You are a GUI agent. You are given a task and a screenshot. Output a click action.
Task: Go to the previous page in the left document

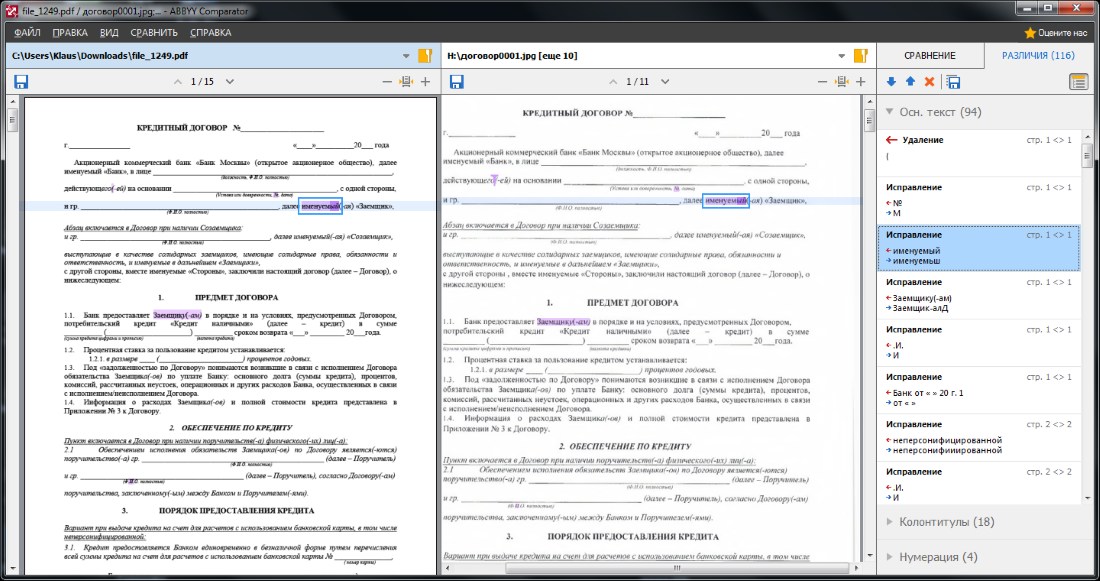pyautogui.click(x=178, y=82)
